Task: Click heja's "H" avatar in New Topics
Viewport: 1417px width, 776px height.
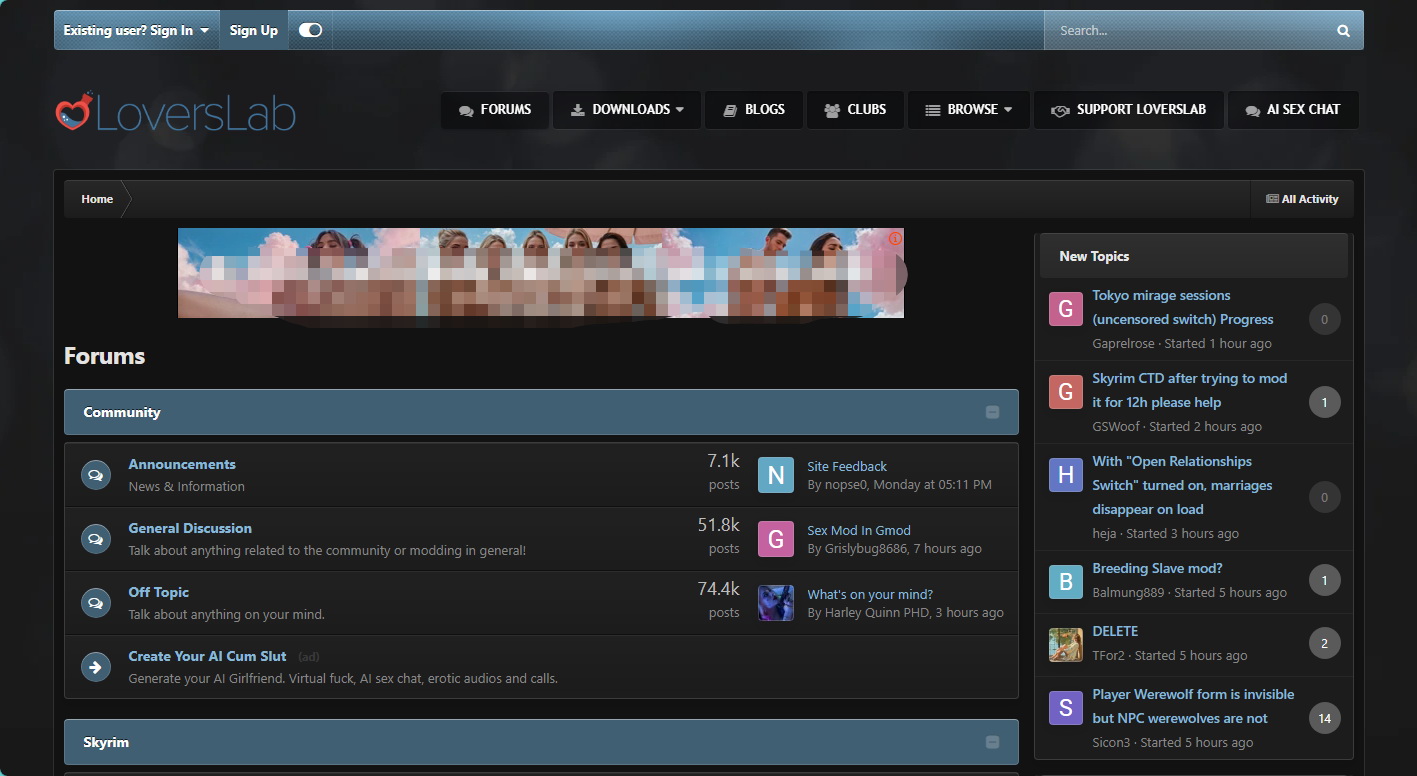Action: click(1066, 475)
